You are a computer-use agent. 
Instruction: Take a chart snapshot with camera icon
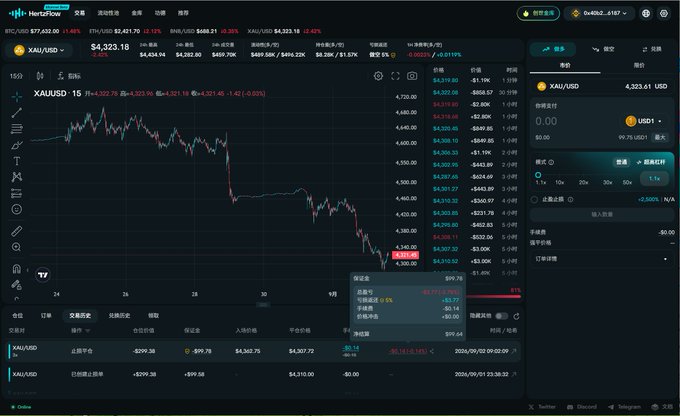click(412, 76)
